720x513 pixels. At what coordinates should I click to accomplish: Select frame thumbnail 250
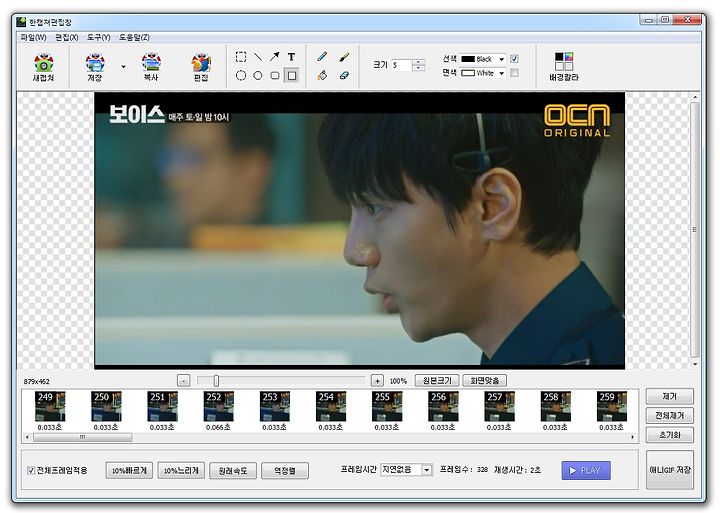106,406
